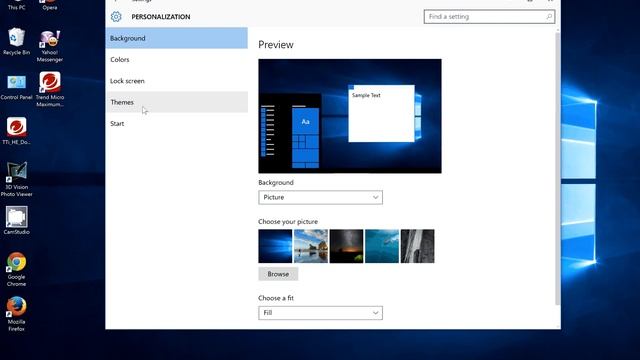Launch Mozilla Firefox desktop shortcut

coord(16,313)
